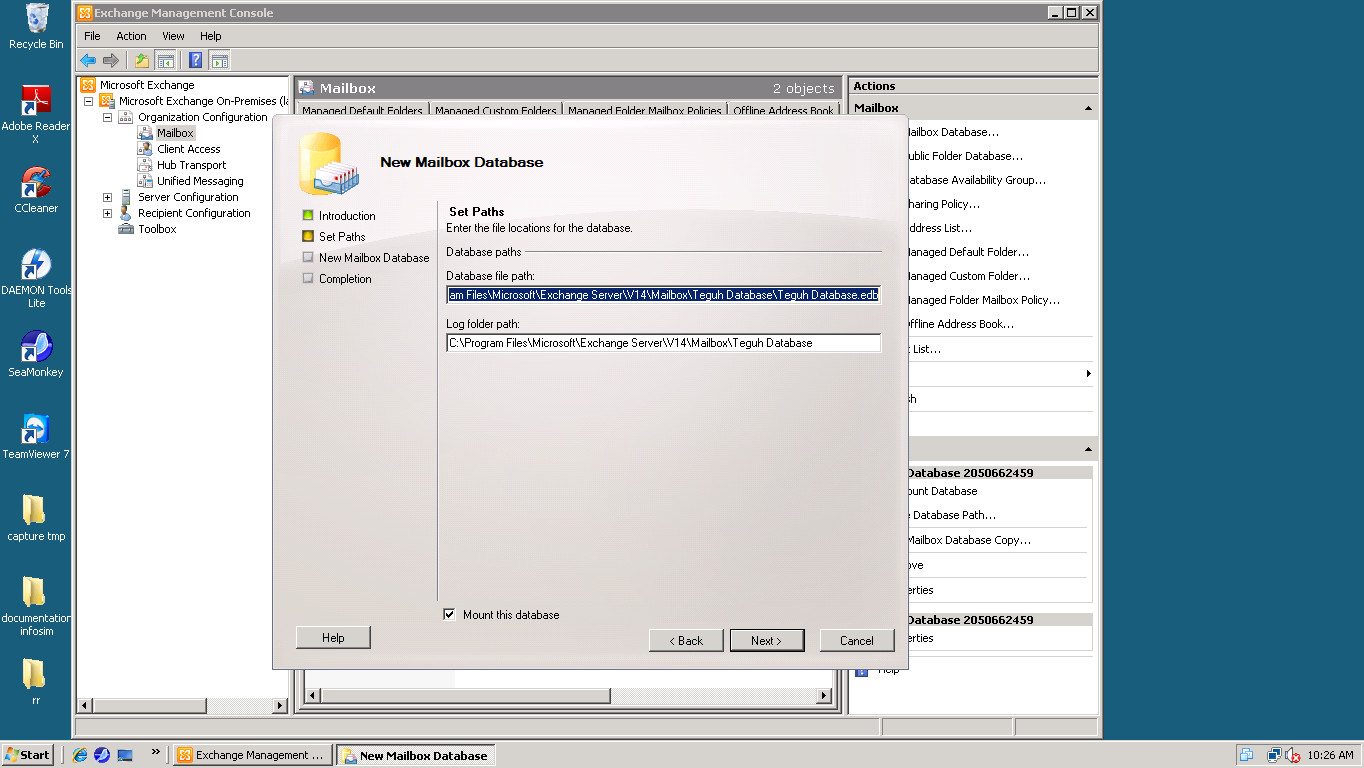The height and width of the screenshot is (768, 1364).
Task: Open the Action menu
Action: (x=131, y=36)
